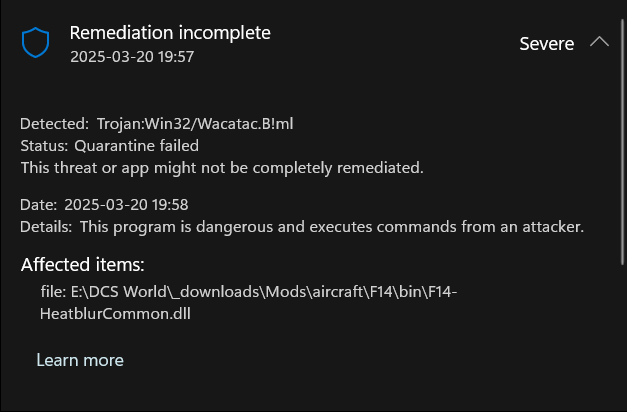Click the Status: field label
The image size is (627, 412).
coord(44,146)
